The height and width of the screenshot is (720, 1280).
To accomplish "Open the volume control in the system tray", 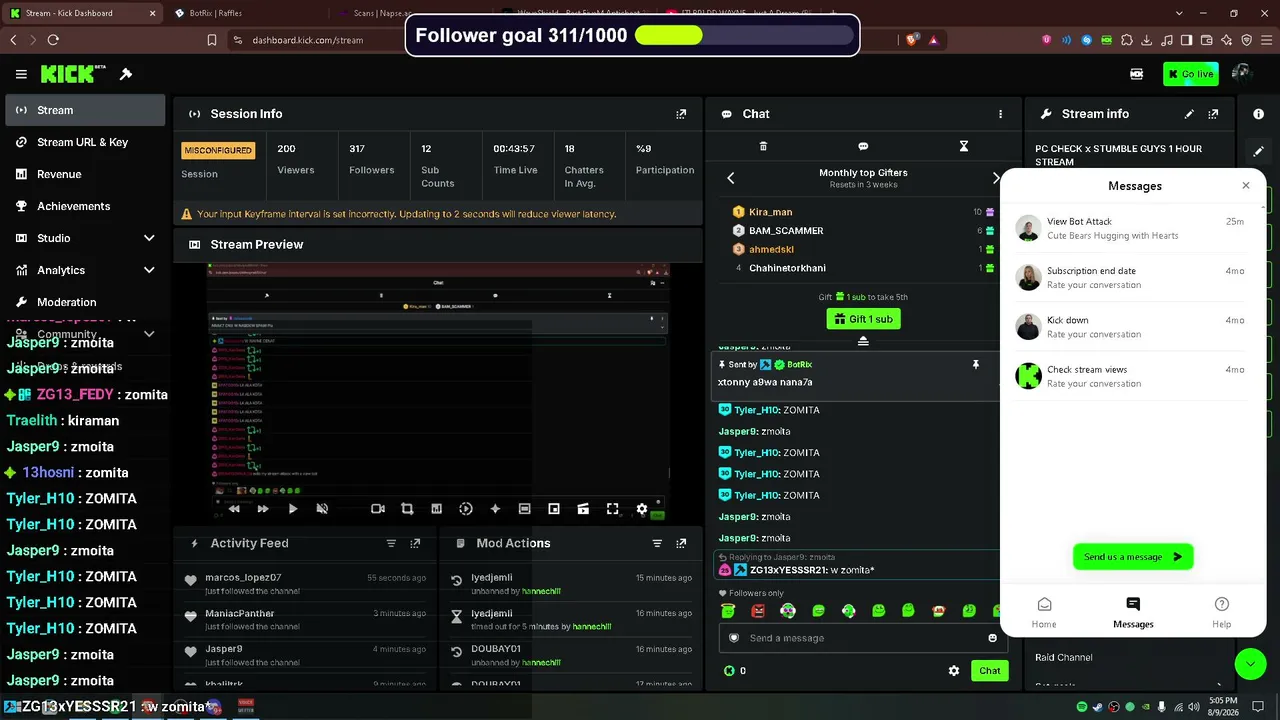I will (1192, 707).
